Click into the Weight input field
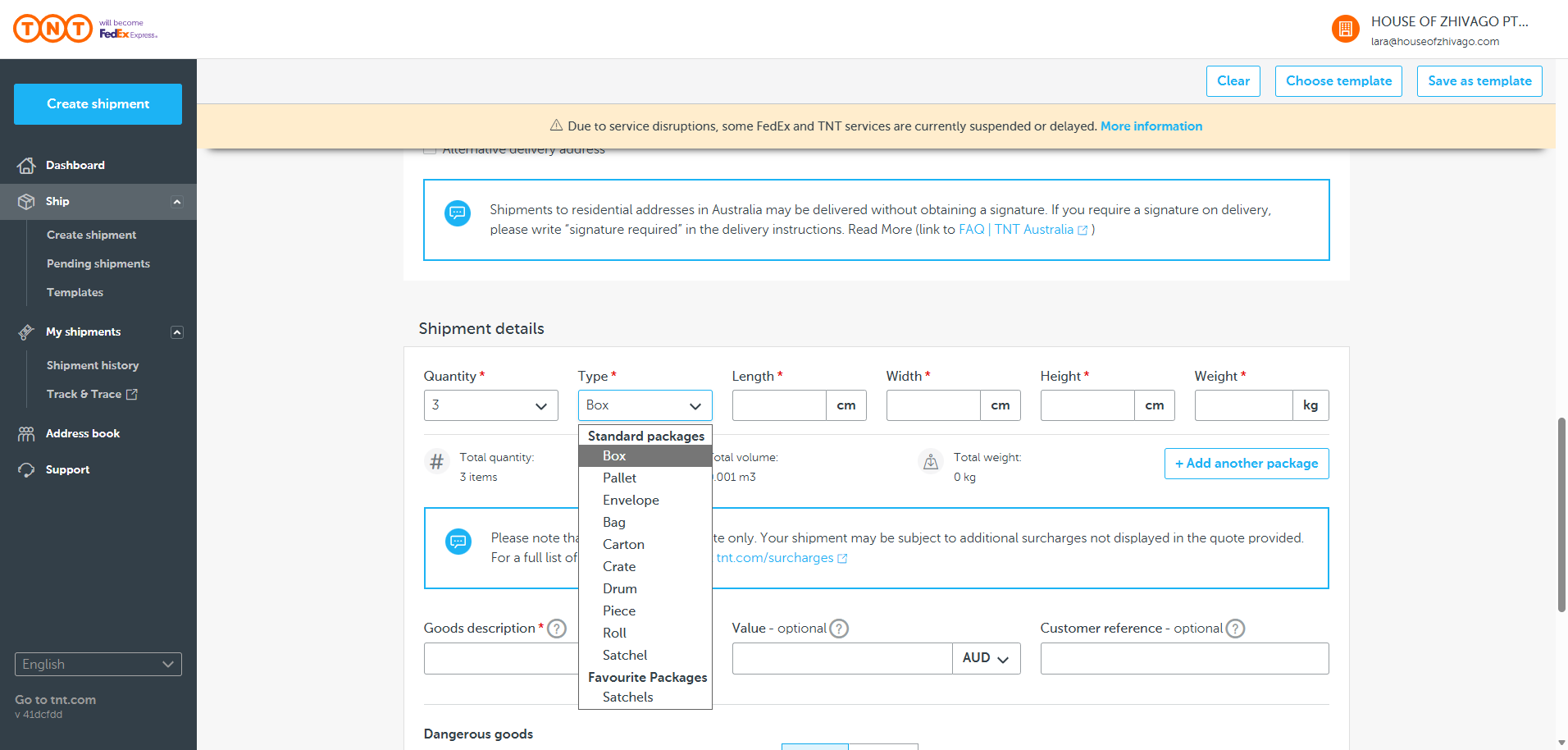The height and width of the screenshot is (750, 1568). click(x=1243, y=405)
